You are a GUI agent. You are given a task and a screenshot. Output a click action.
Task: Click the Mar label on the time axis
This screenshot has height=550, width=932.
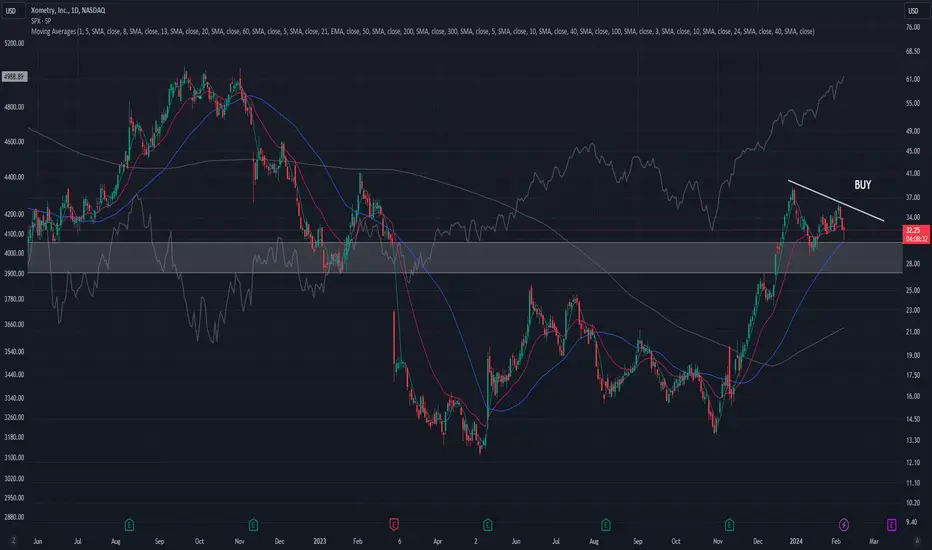coord(874,541)
